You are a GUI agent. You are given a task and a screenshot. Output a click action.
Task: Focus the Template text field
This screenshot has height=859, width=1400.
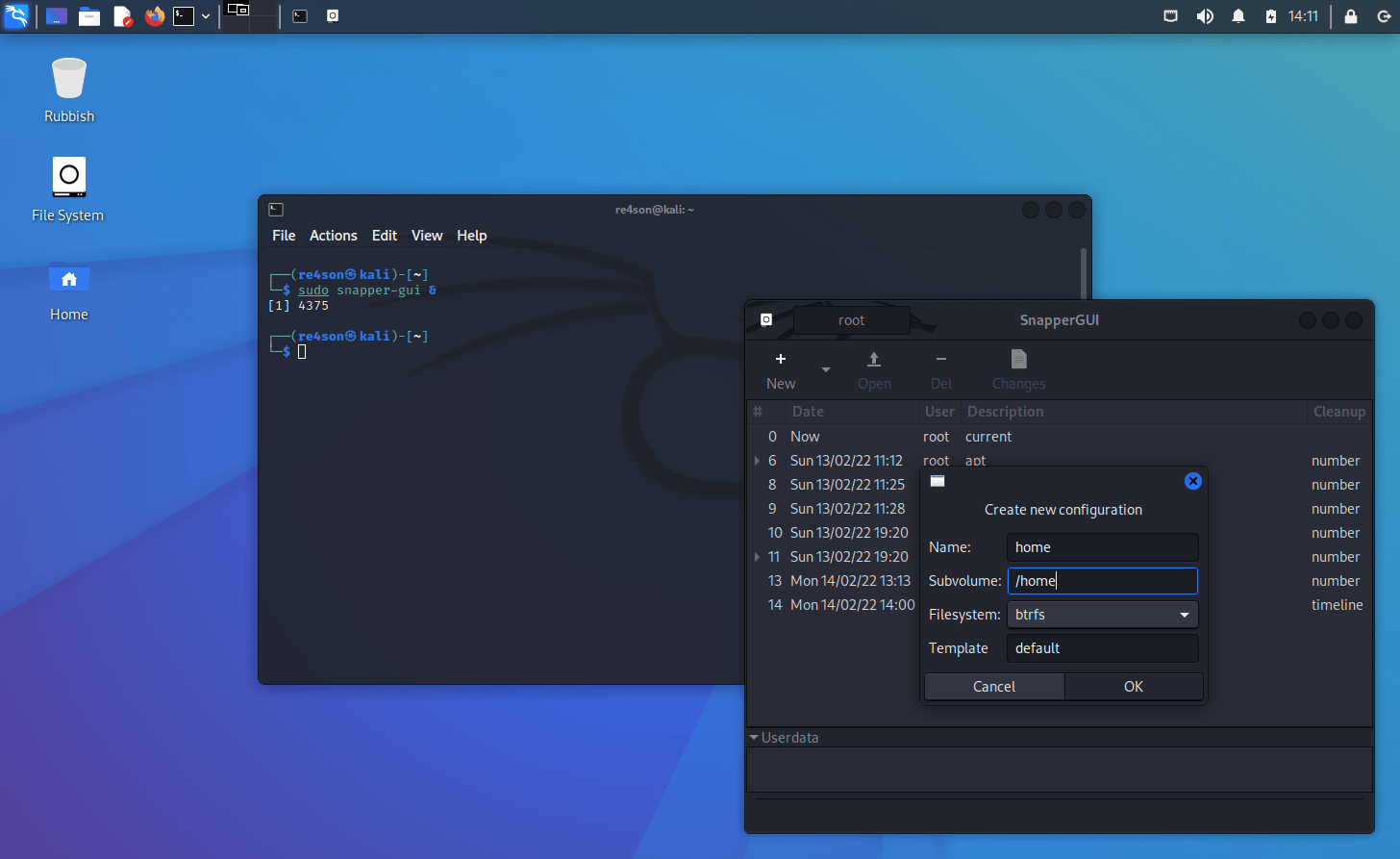1102,648
